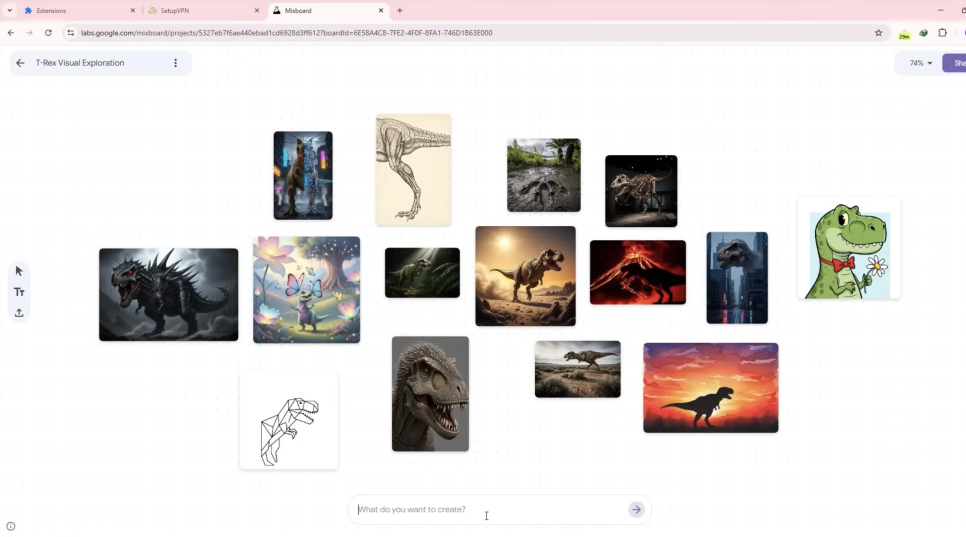Select the pointer arrow tool
This screenshot has width=966, height=537.
coord(19,271)
